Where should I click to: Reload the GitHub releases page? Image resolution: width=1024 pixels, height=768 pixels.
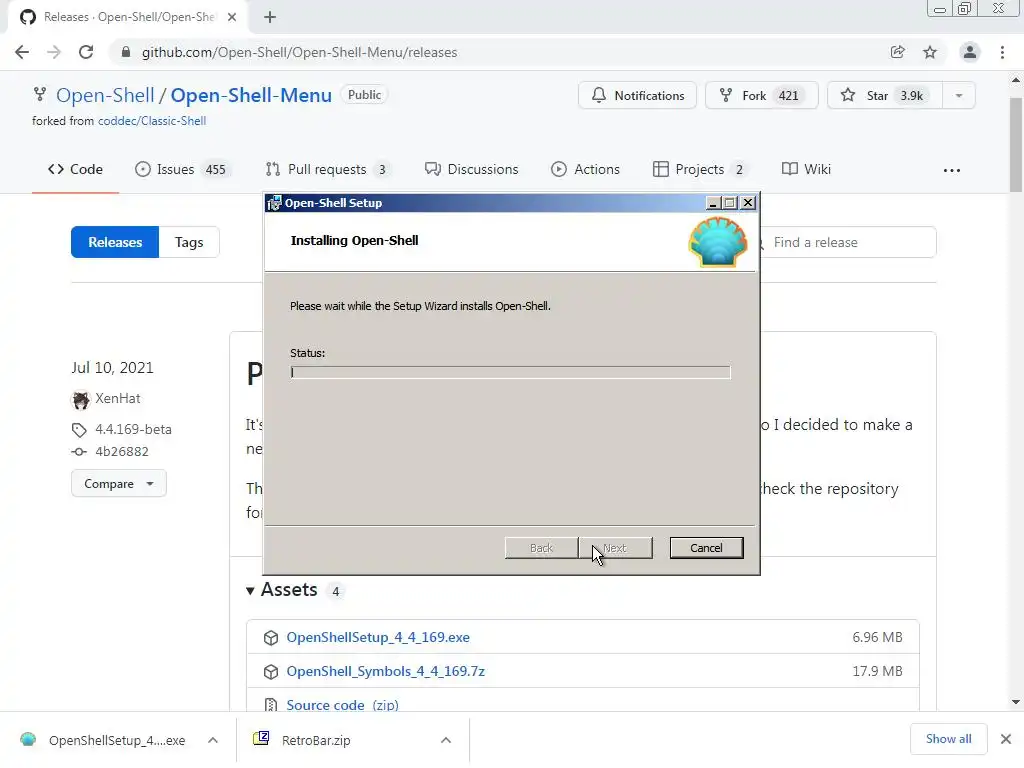coord(86,52)
